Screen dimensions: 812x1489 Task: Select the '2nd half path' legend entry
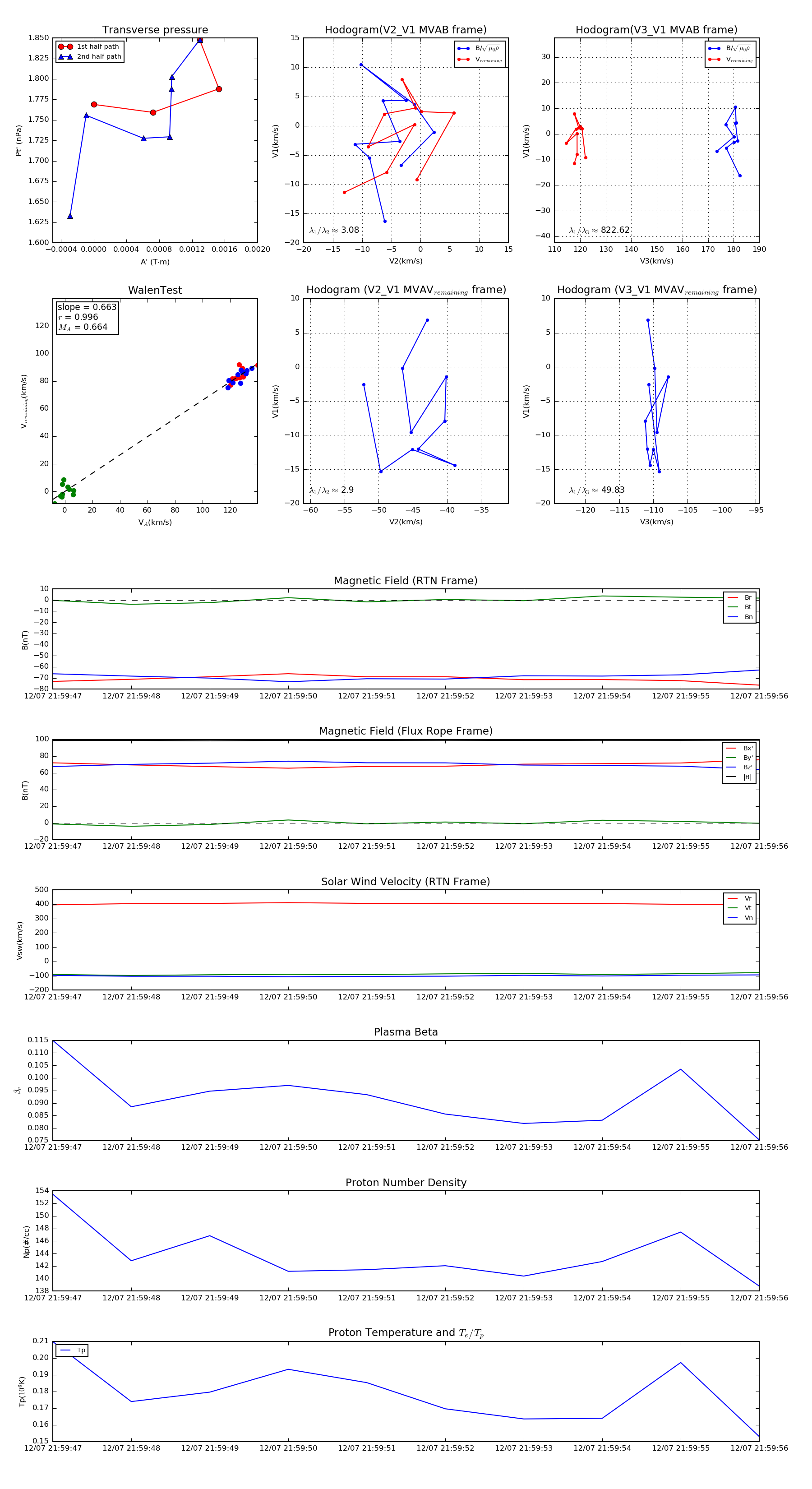tap(90, 57)
